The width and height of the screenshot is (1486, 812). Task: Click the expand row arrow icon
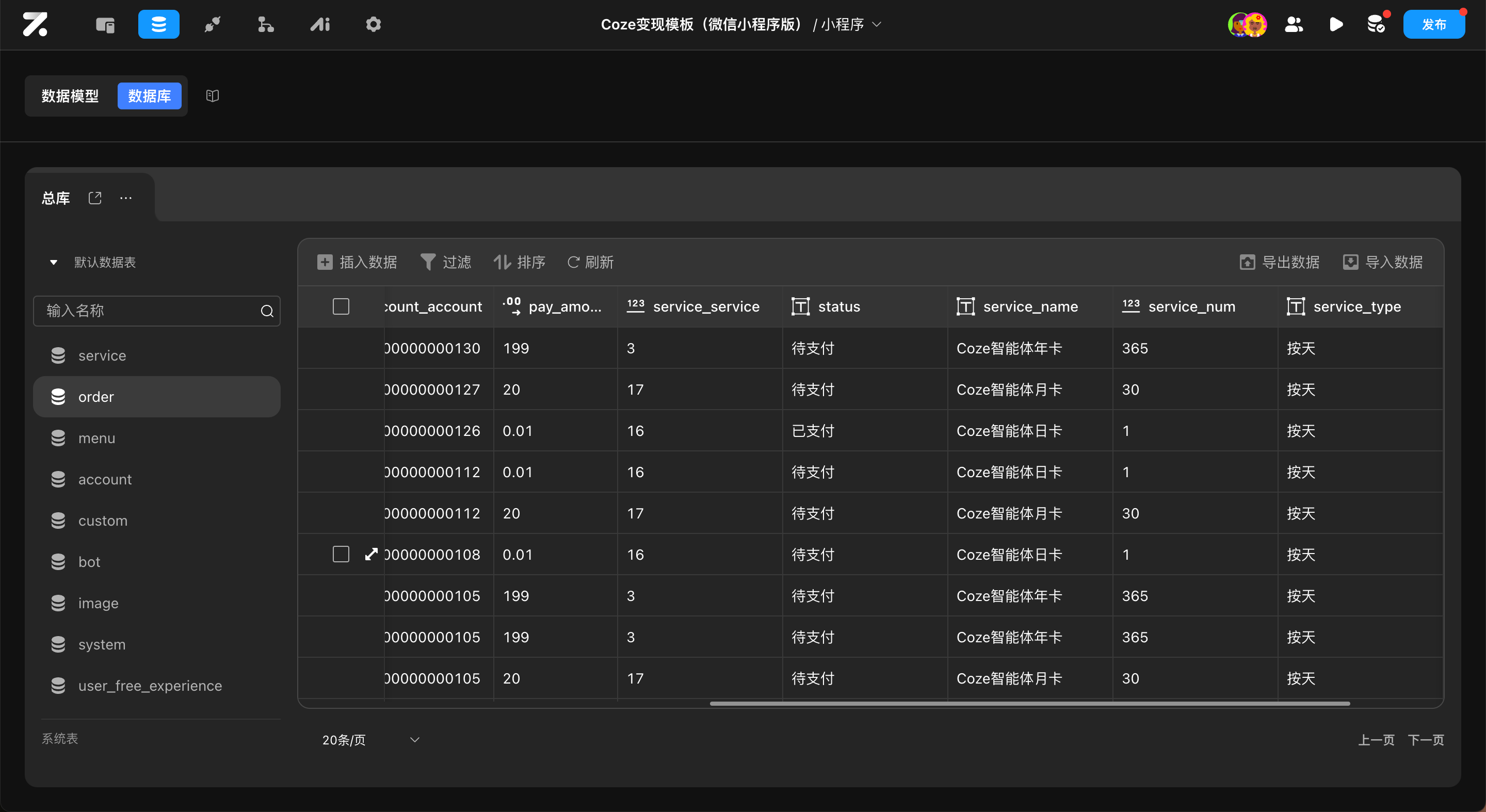[371, 554]
